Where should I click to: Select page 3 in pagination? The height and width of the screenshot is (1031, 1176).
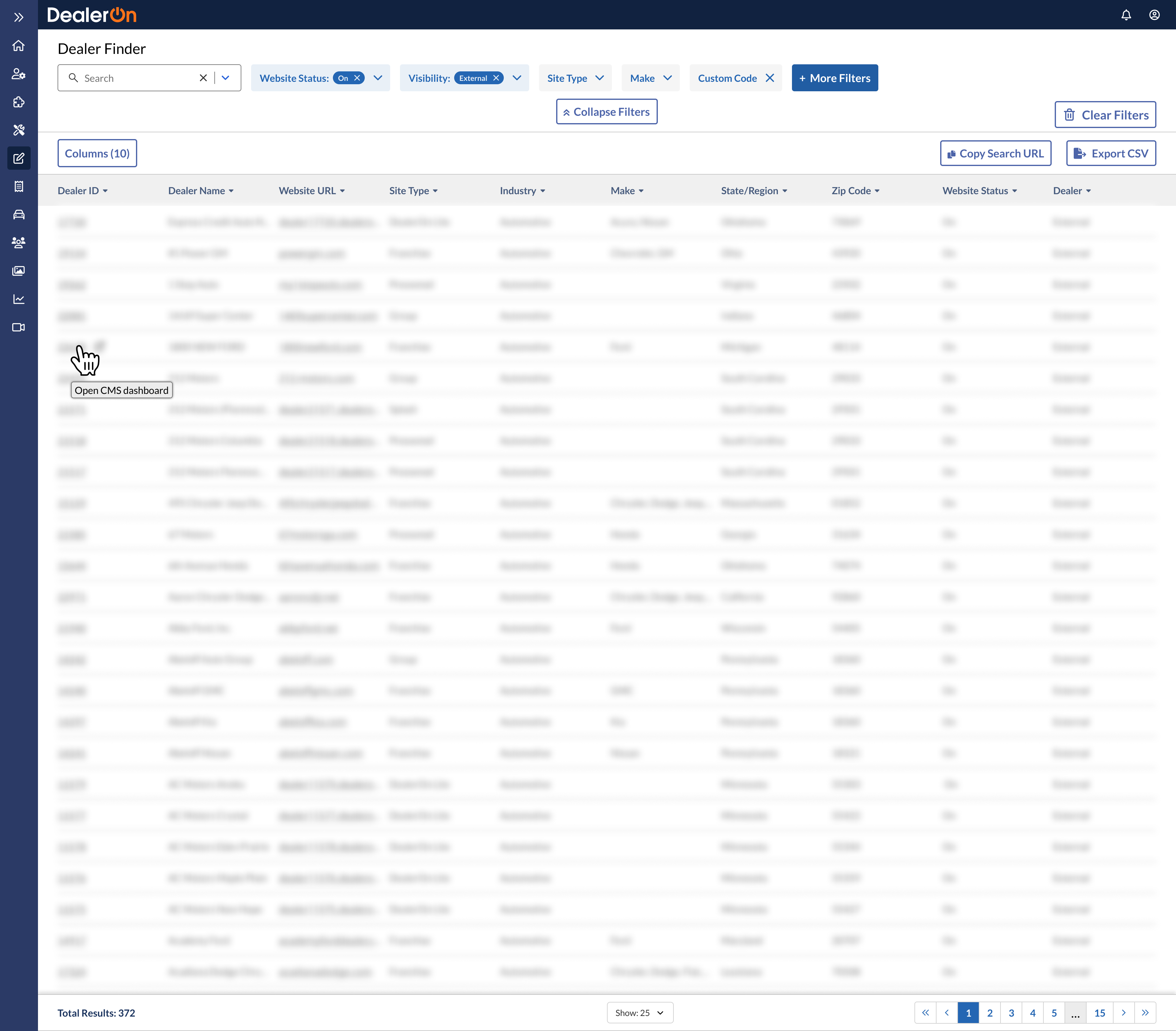[x=1011, y=1013]
